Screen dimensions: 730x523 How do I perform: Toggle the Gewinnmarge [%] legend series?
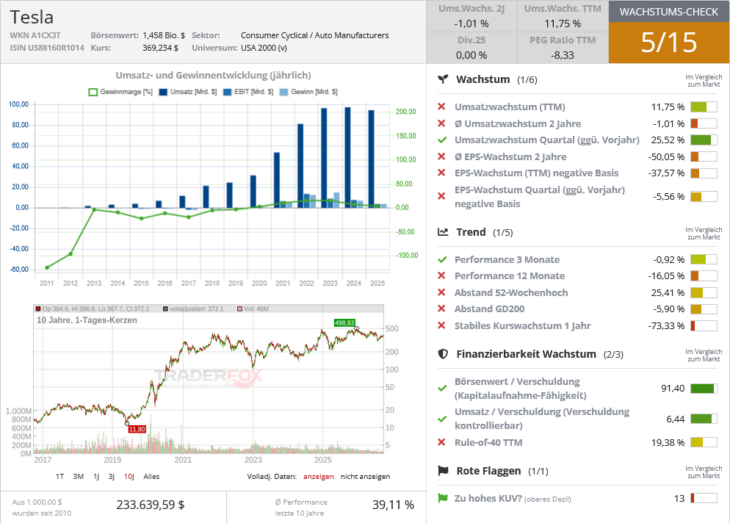point(121,92)
